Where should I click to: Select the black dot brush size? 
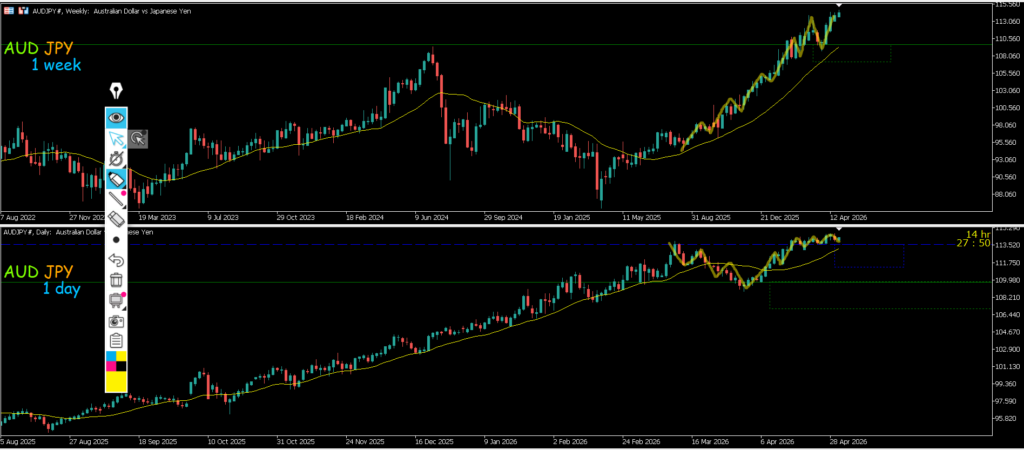(117, 240)
